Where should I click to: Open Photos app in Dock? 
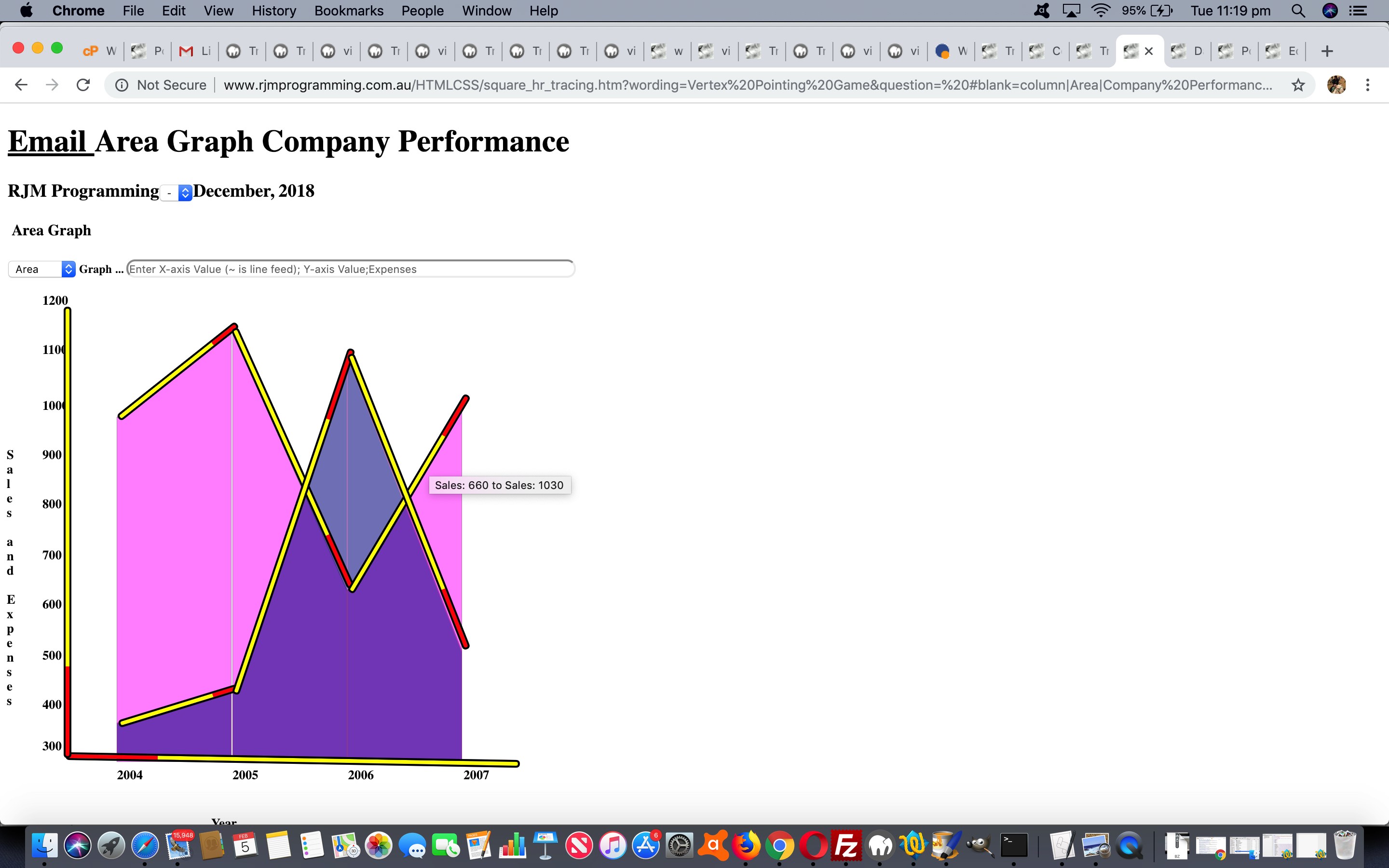pyautogui.click(x=379, y=845)
